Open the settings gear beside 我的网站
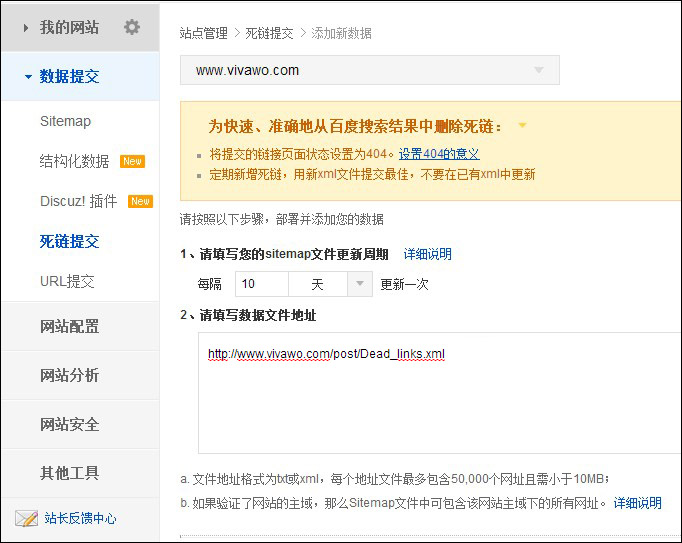This screenshot has width=682, height=543. pos(132,27)
